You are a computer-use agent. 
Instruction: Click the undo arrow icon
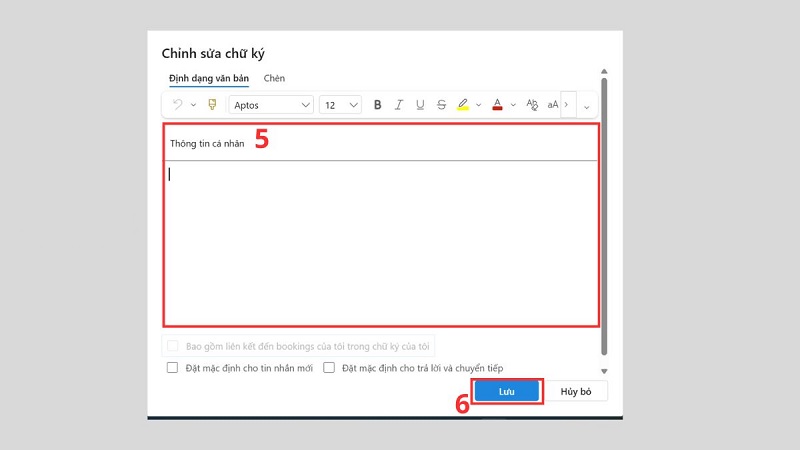point(177,105)
